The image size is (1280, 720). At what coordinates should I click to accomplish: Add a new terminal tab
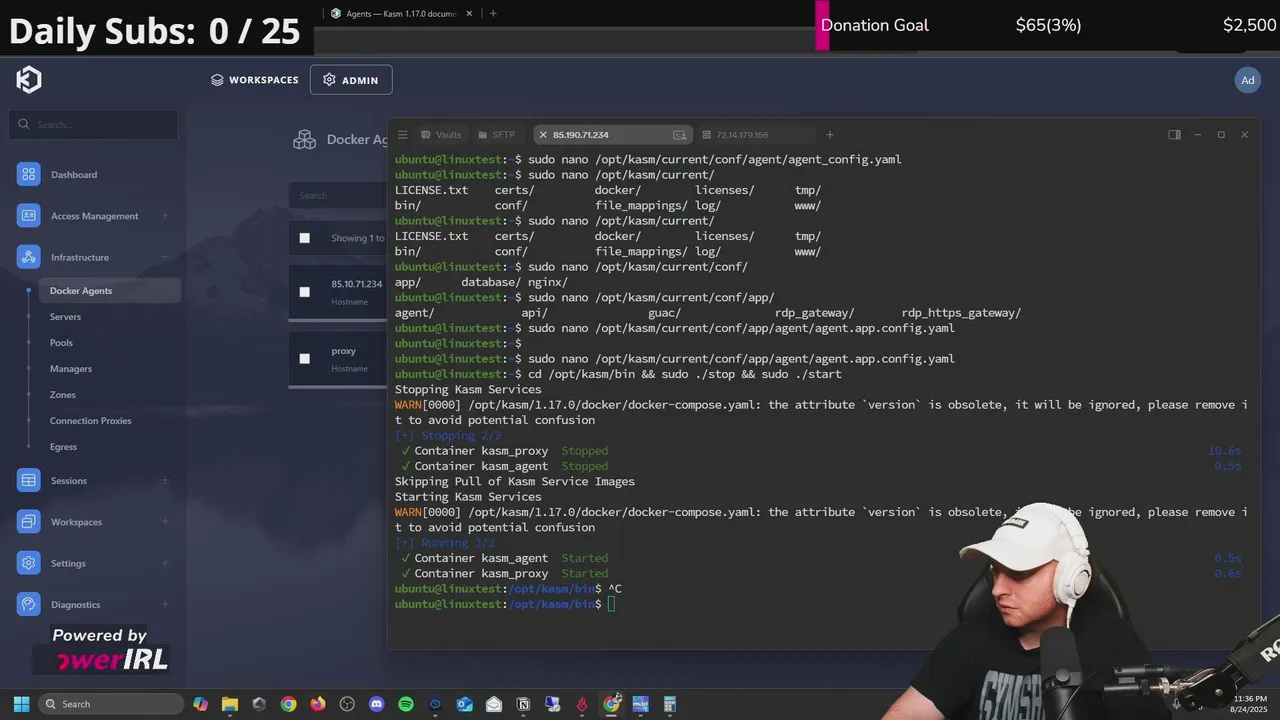829,135
